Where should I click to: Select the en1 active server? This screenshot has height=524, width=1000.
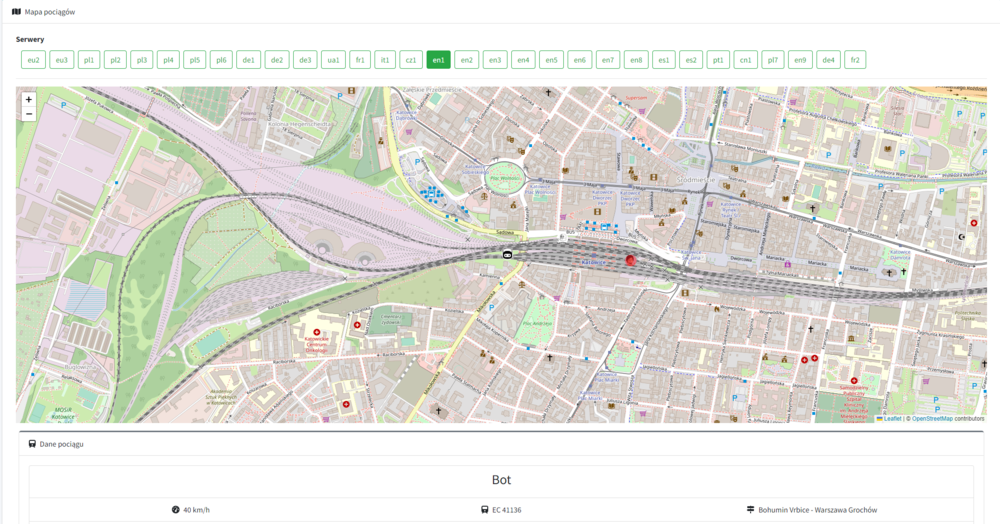pyautogui.click(x=438, y=60)
